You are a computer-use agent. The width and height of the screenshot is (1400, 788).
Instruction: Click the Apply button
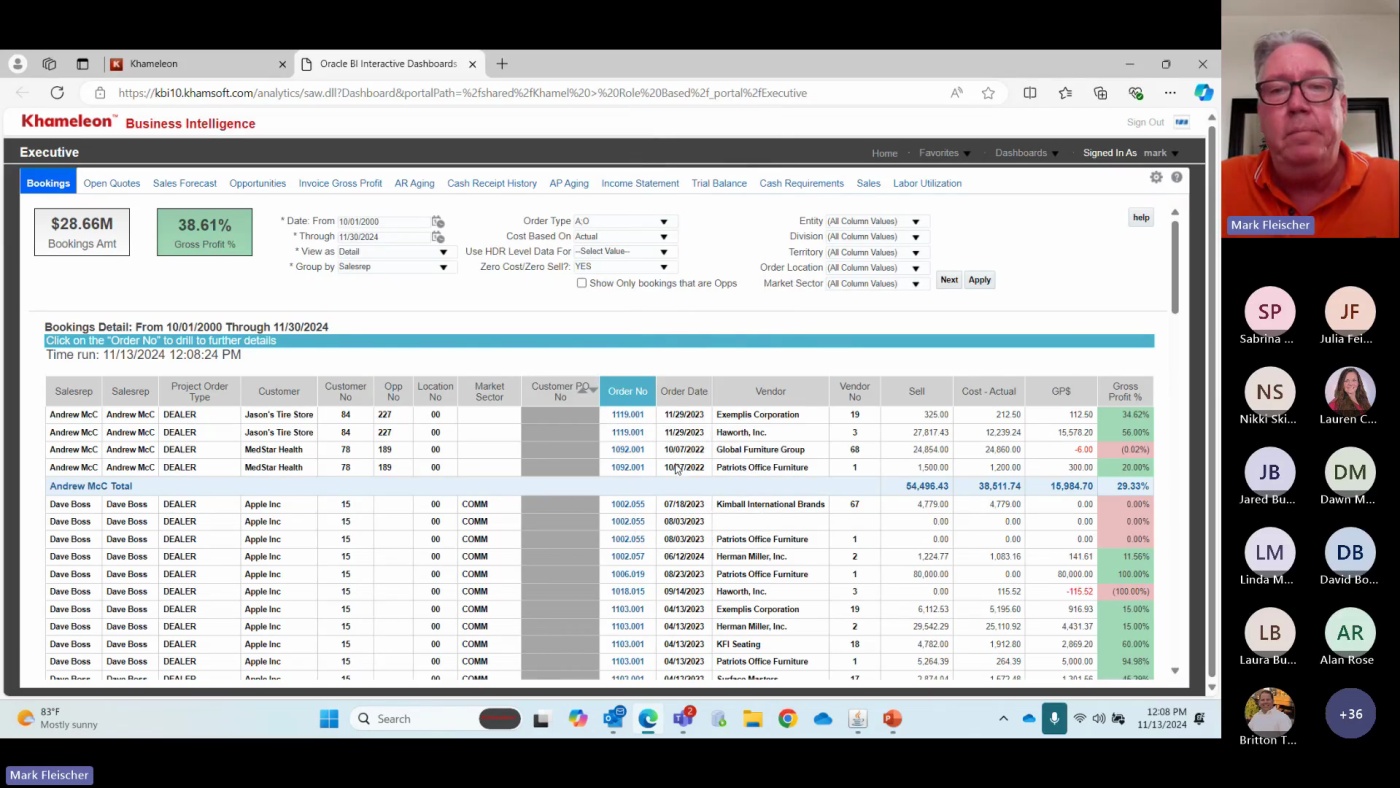[979, 280]
